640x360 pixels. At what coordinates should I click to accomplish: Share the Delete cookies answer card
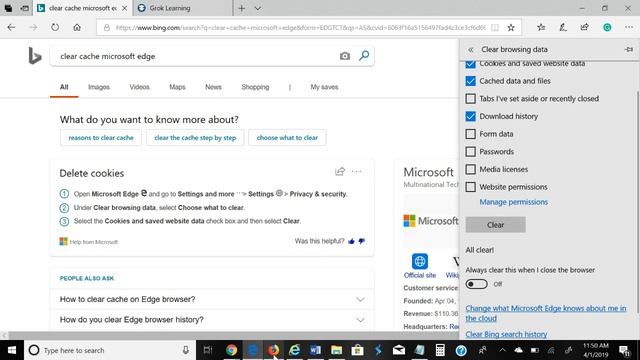(340, 171)
